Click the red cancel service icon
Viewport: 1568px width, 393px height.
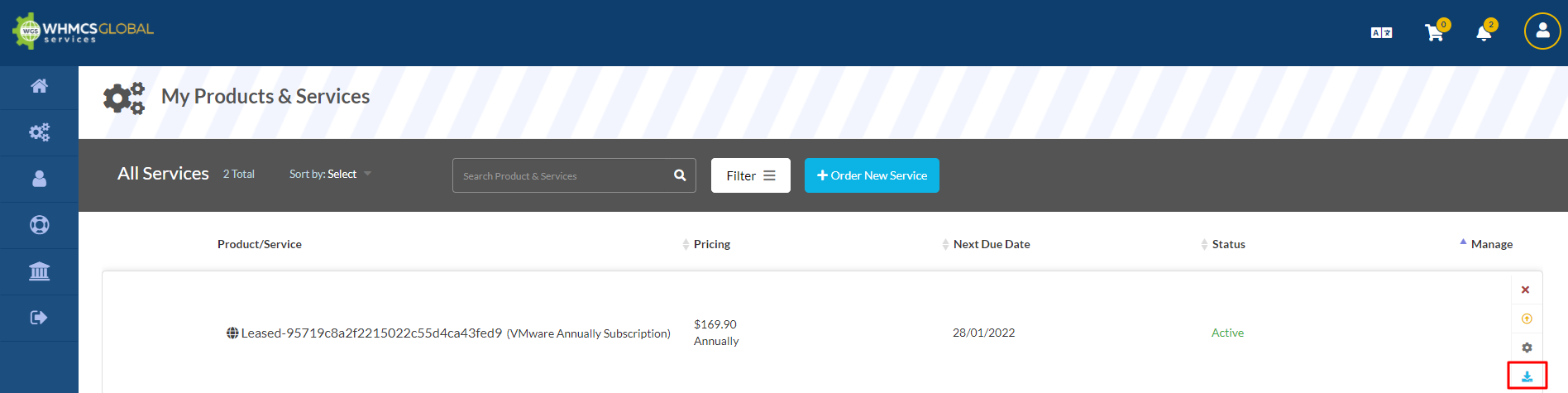(x=1526, y=290)
